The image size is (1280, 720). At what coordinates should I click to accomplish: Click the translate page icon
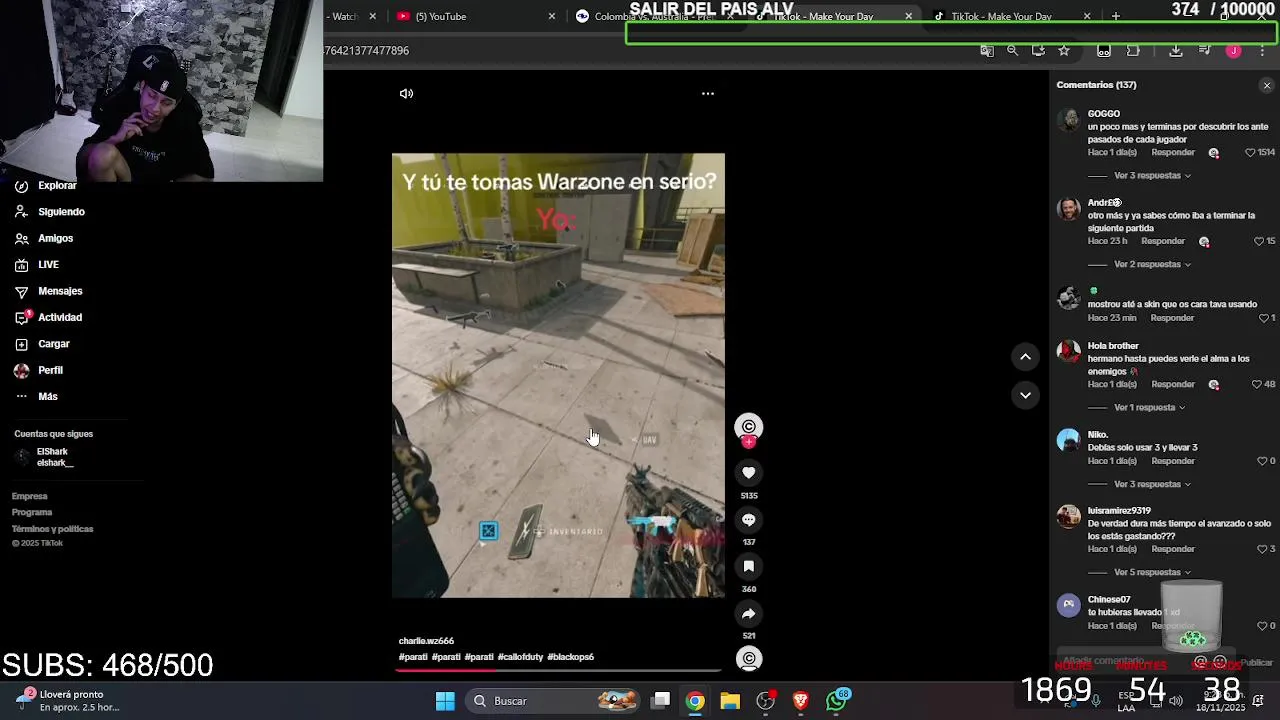[987, 50]
